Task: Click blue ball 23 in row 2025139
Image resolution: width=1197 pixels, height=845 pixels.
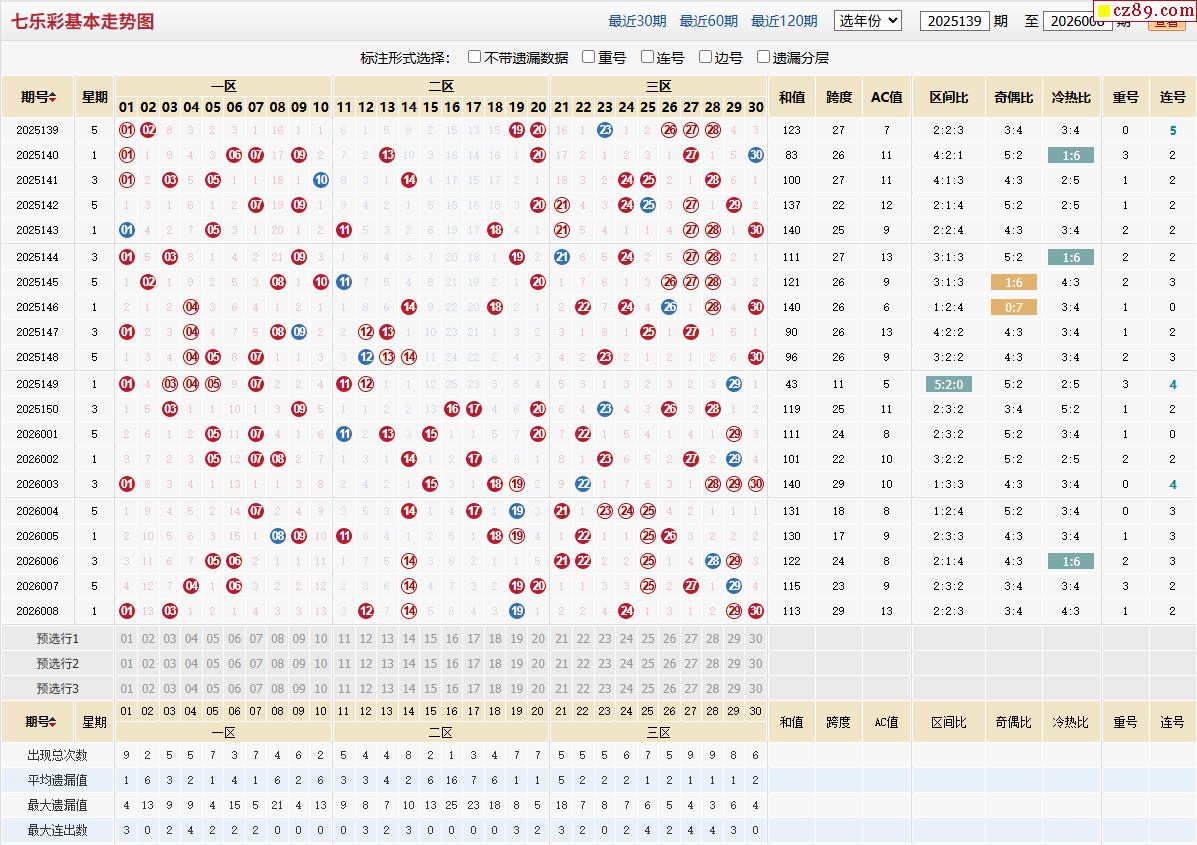Action: tap(604, 130)
